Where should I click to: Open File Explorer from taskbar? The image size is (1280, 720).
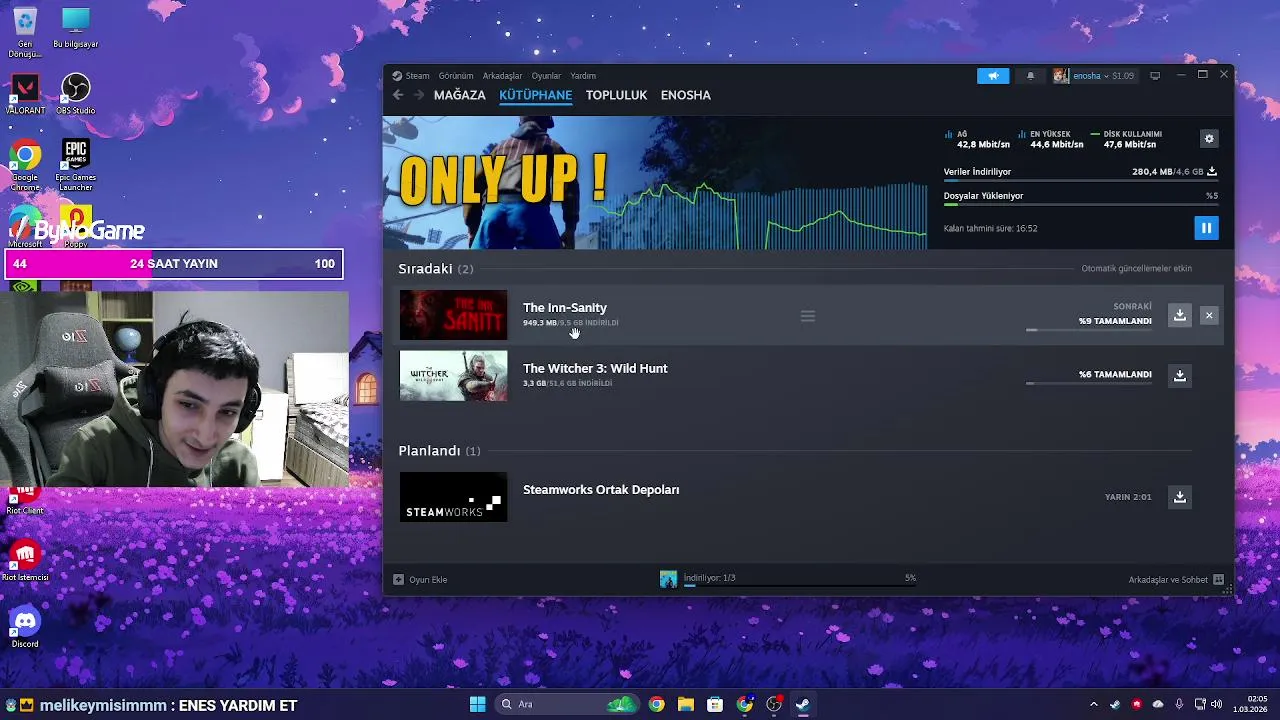685,704
